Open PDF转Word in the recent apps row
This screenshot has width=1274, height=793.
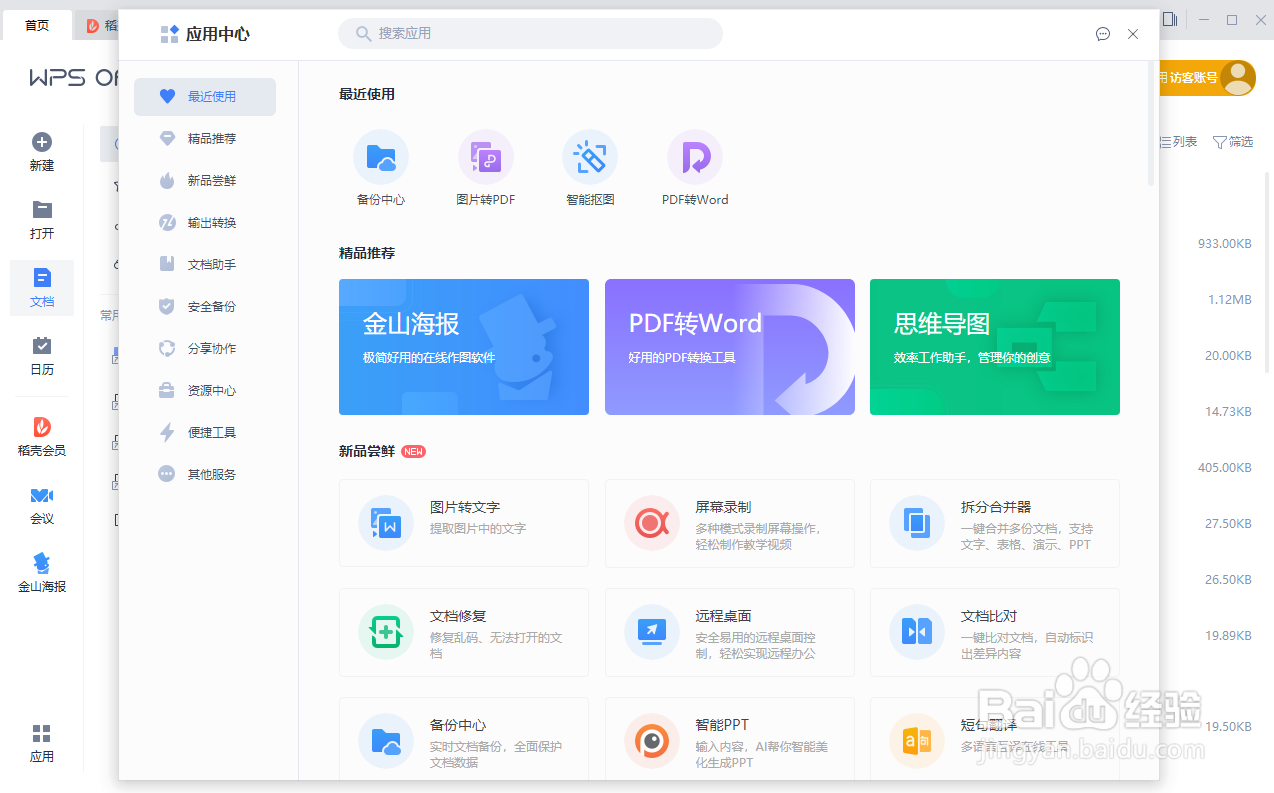[695, 167]
